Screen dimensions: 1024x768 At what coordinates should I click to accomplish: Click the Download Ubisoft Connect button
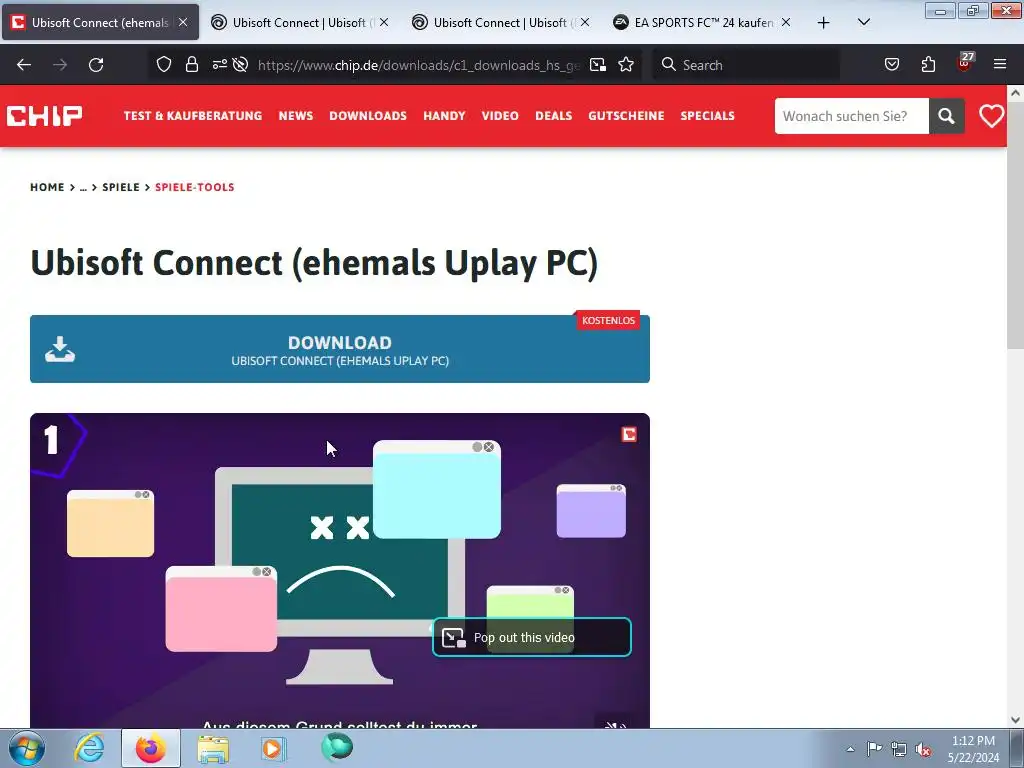click(x=340, y=349)
